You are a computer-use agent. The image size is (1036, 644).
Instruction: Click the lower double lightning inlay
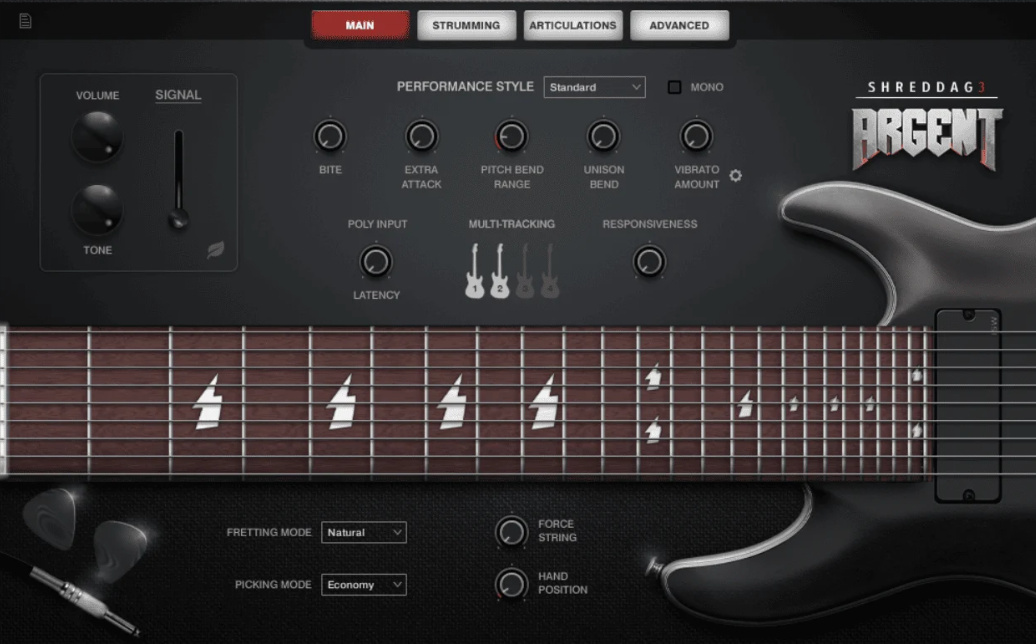pyautogui.click(x=653, y=430)
